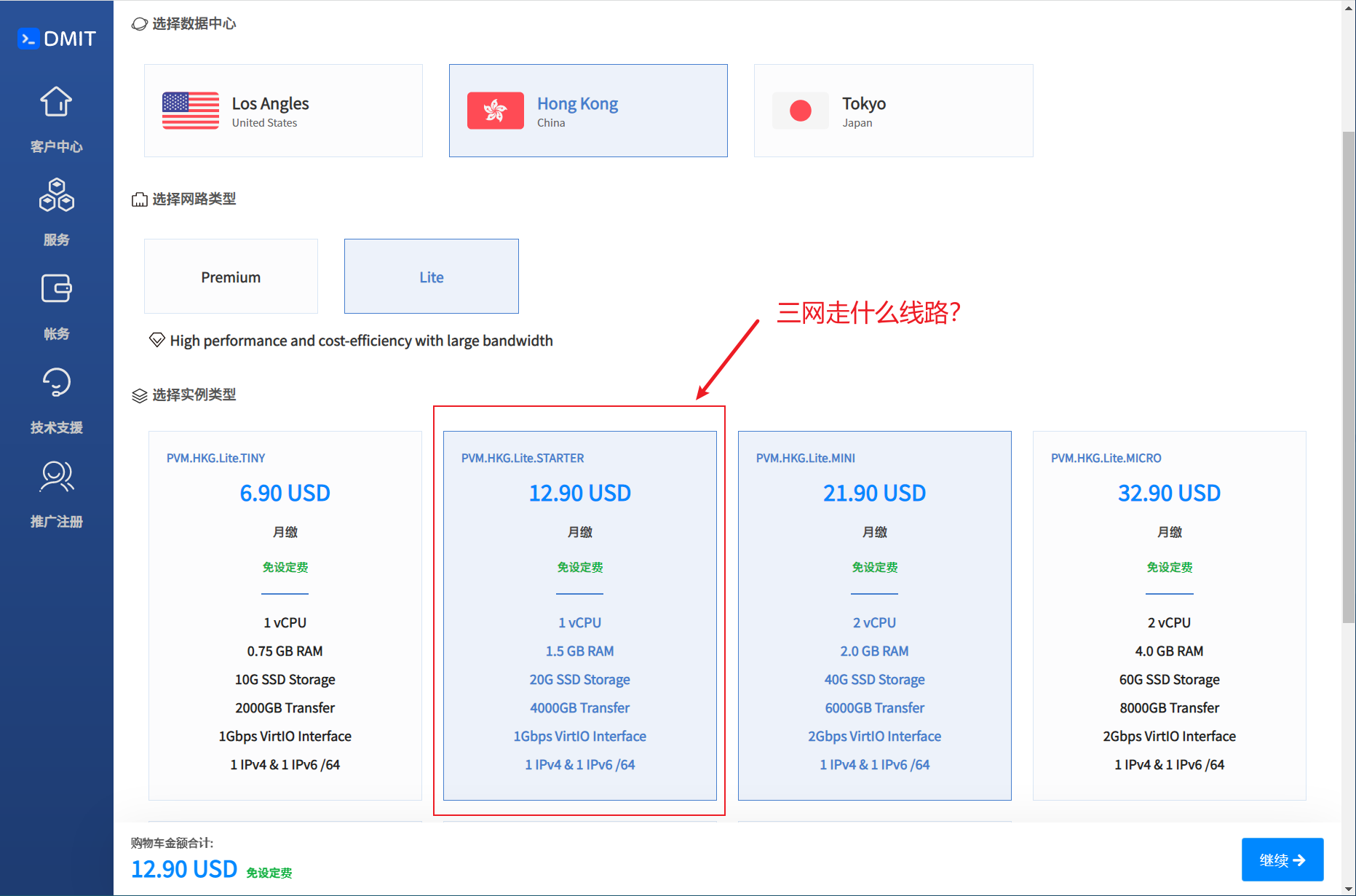Open the 帐务 menu label
This screenshot has width=1356, height=896.
coord(56,333)
